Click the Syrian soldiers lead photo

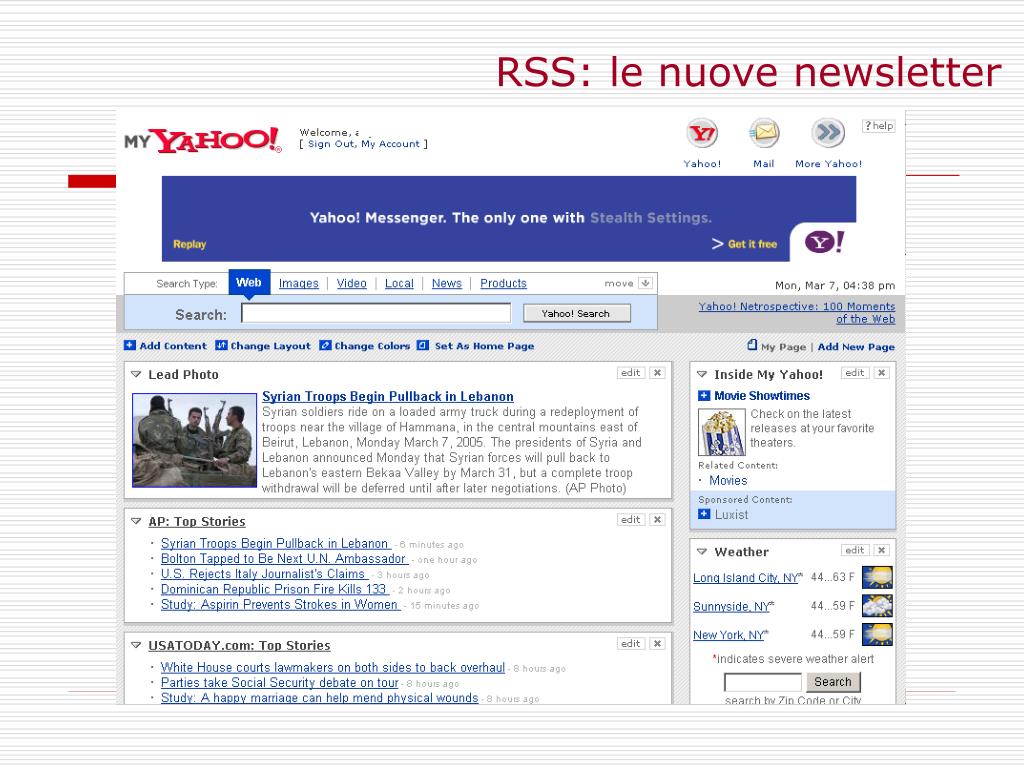click(x=194, y=440)
